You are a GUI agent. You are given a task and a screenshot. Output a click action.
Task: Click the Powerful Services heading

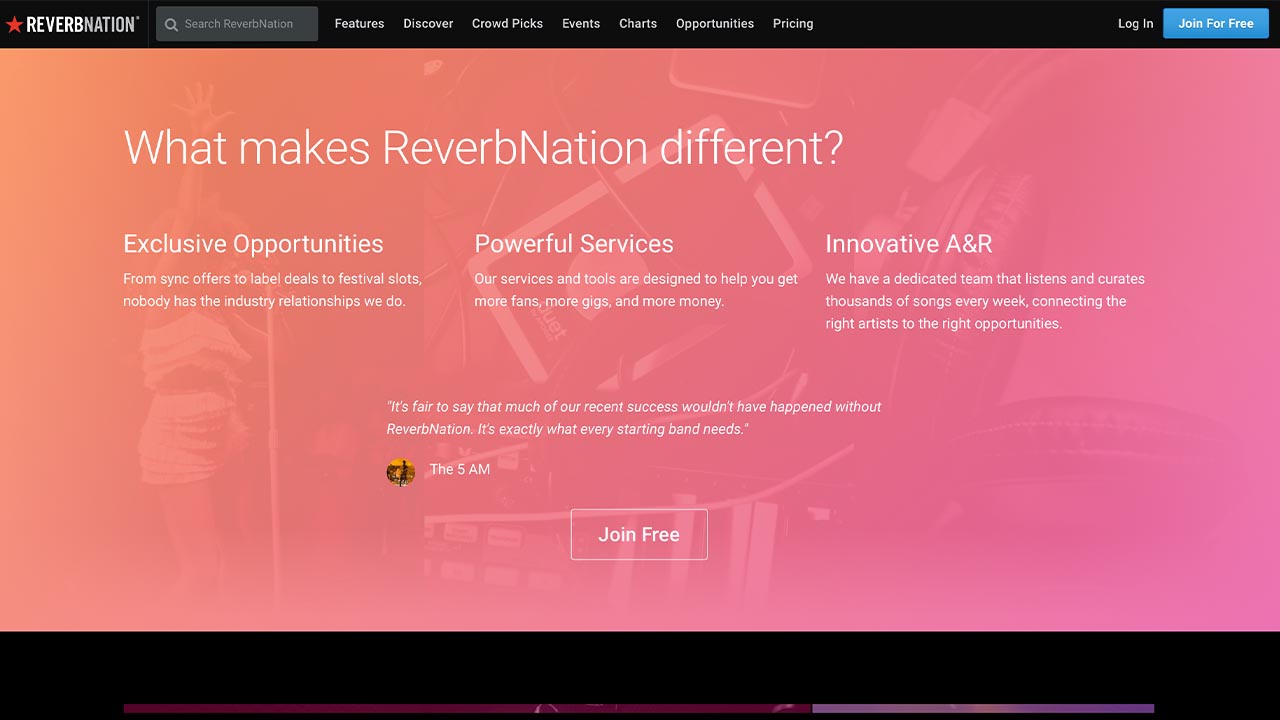tap(574, 244)
